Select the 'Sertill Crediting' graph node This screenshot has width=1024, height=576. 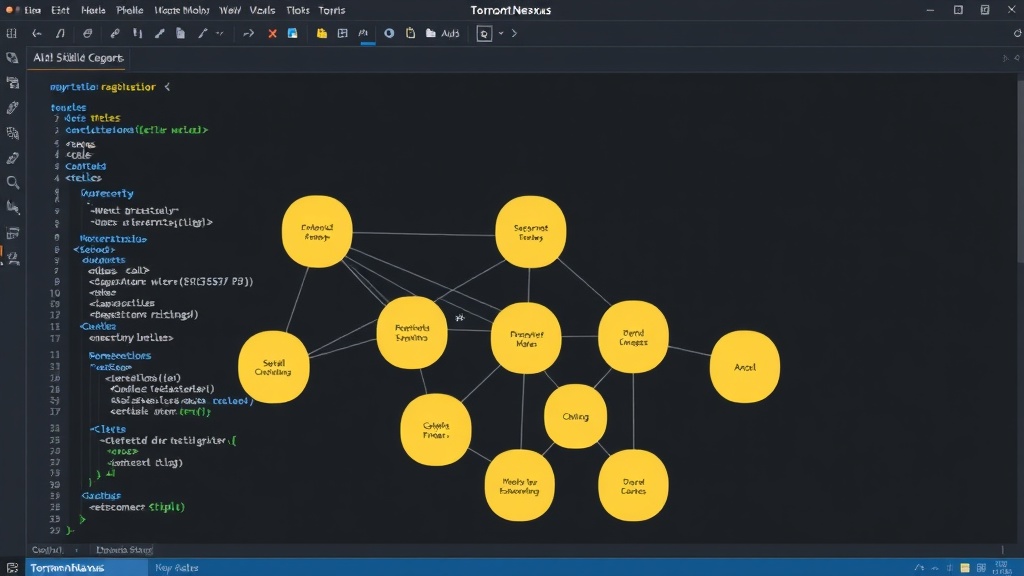[274, 367]
